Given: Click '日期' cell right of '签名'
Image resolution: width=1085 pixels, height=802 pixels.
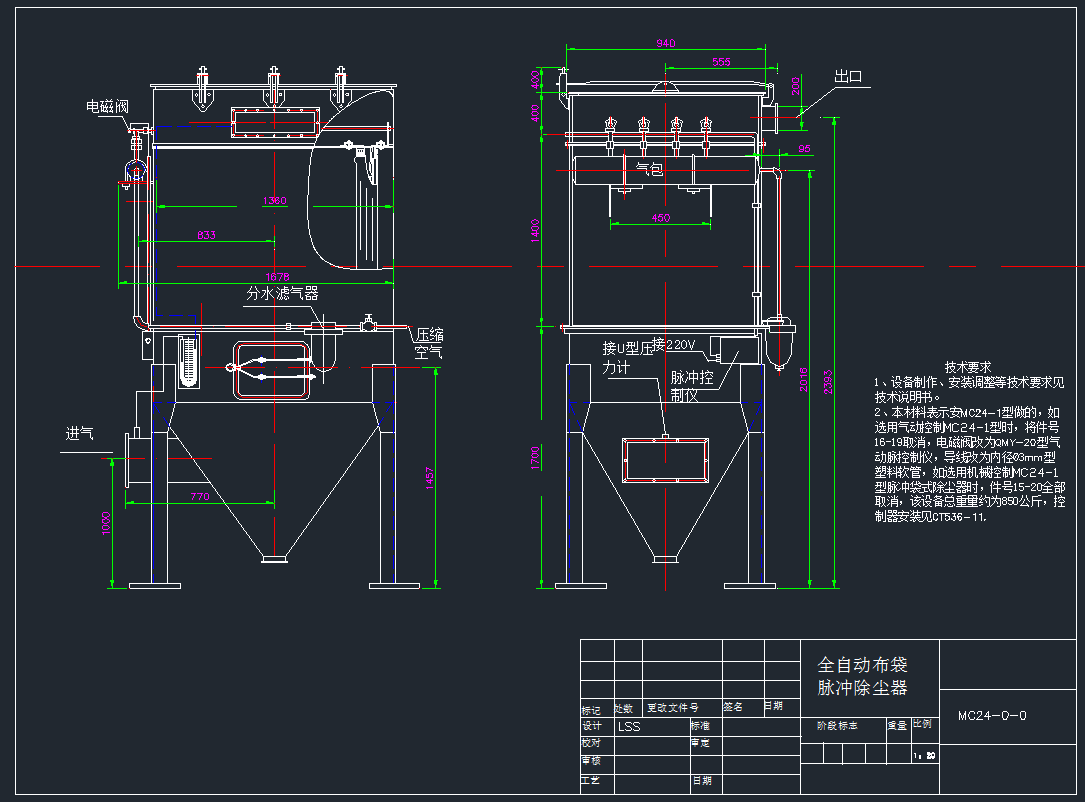Looking at the screenshot, I should coord(774,706).
